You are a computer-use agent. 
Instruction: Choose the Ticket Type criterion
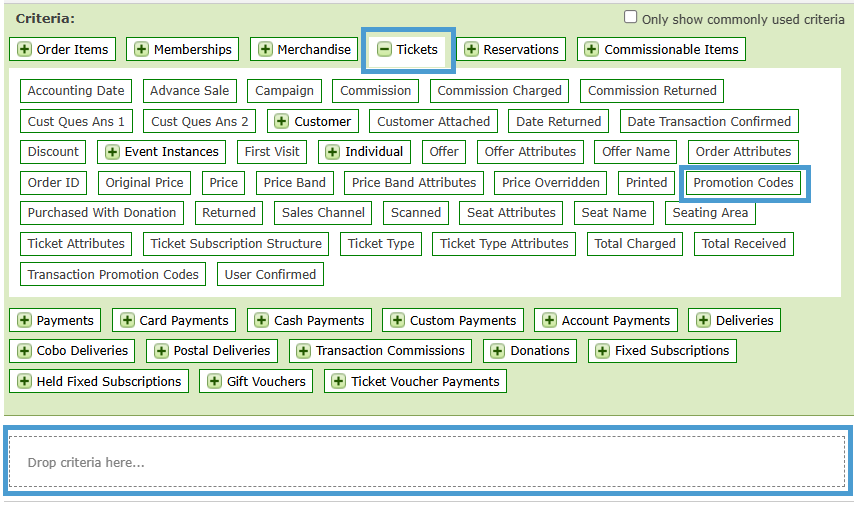pos(380,244)
